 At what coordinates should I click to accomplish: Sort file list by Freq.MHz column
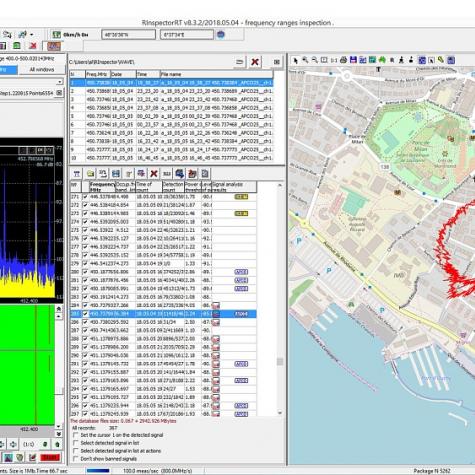[98, 74]
